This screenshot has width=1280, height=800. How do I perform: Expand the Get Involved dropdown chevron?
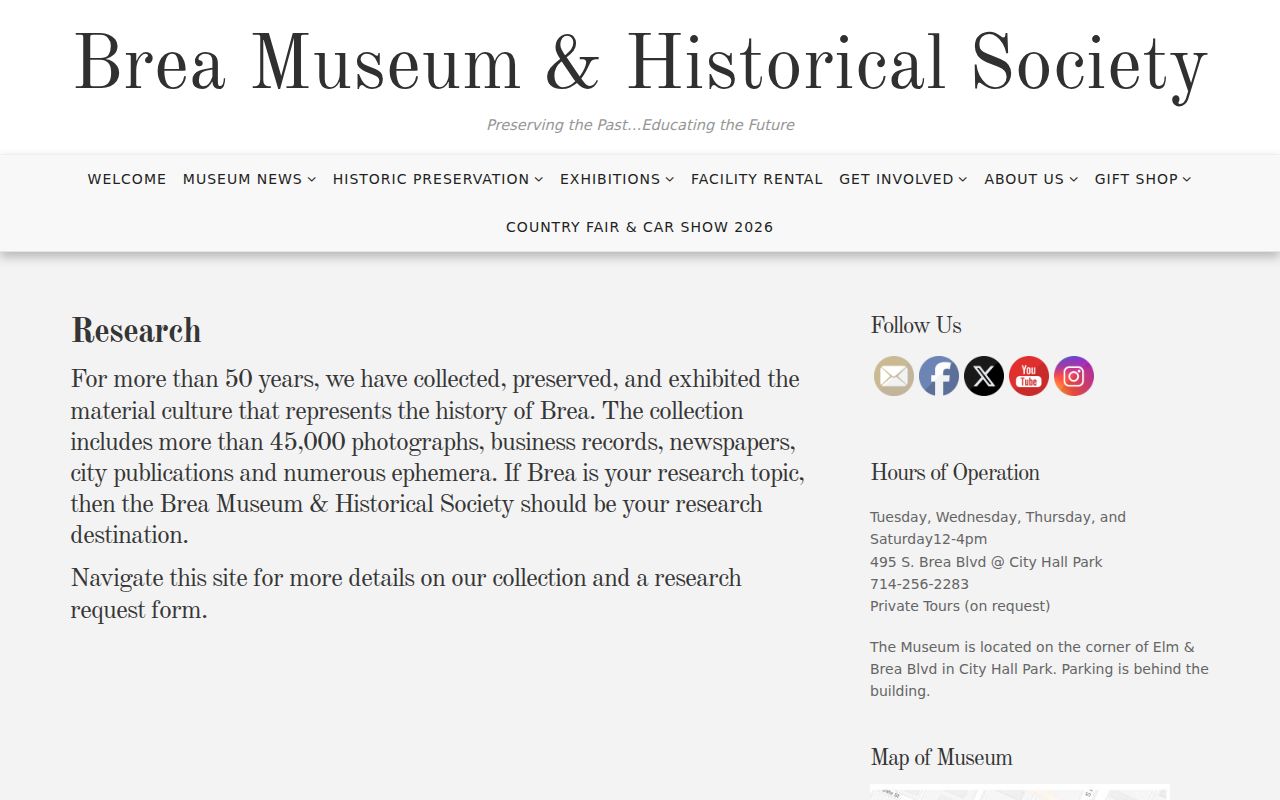(963, 180)
